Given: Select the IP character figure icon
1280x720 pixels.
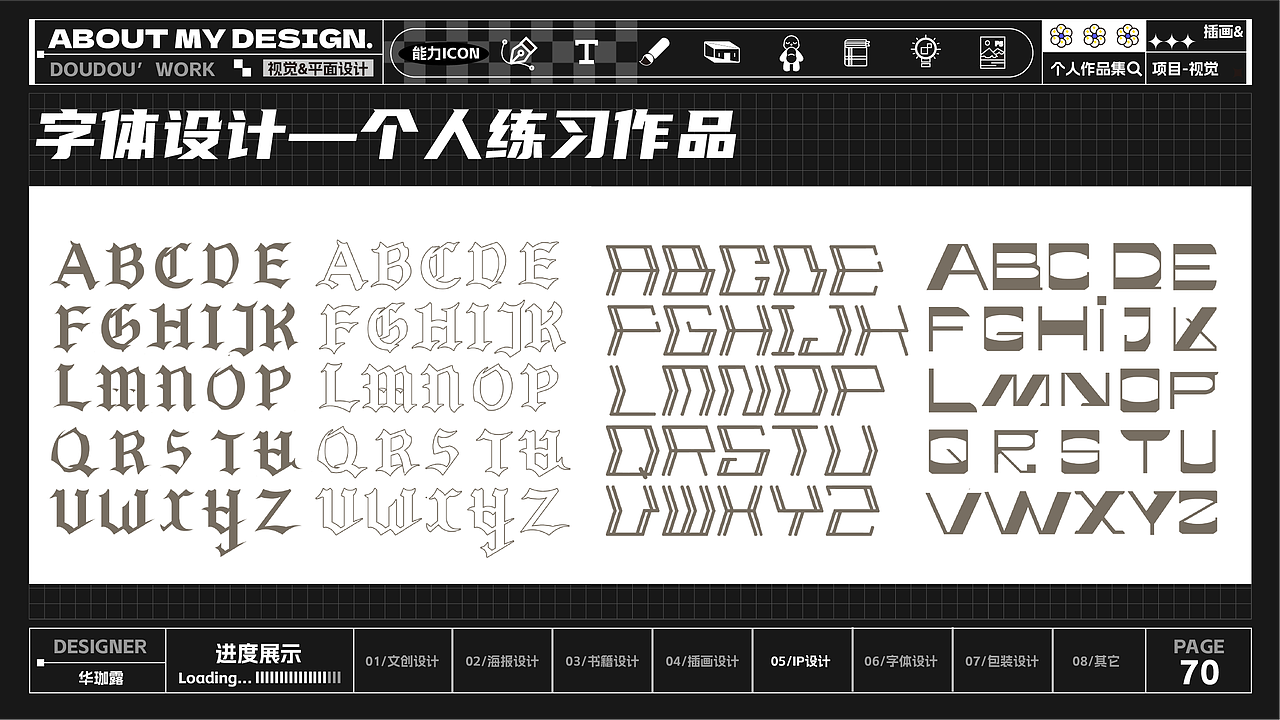Looking at the screenshot, I should coord(790,52).
